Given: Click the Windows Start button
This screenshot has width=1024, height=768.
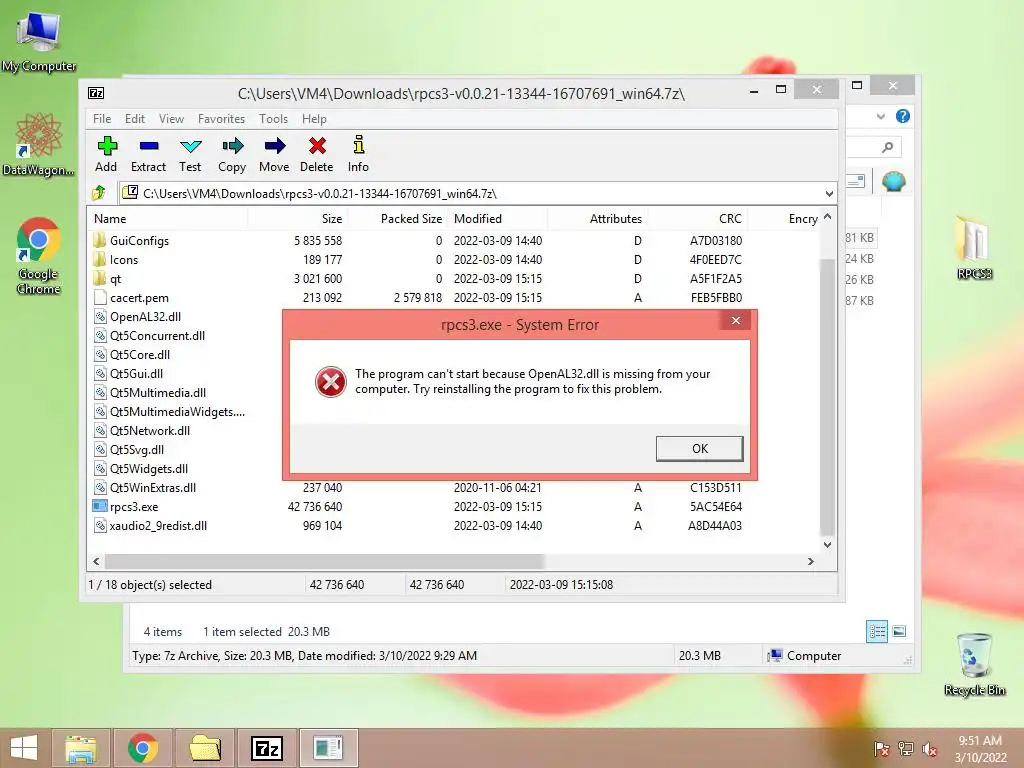Looking at the screenshot, I should coord(24,748).
